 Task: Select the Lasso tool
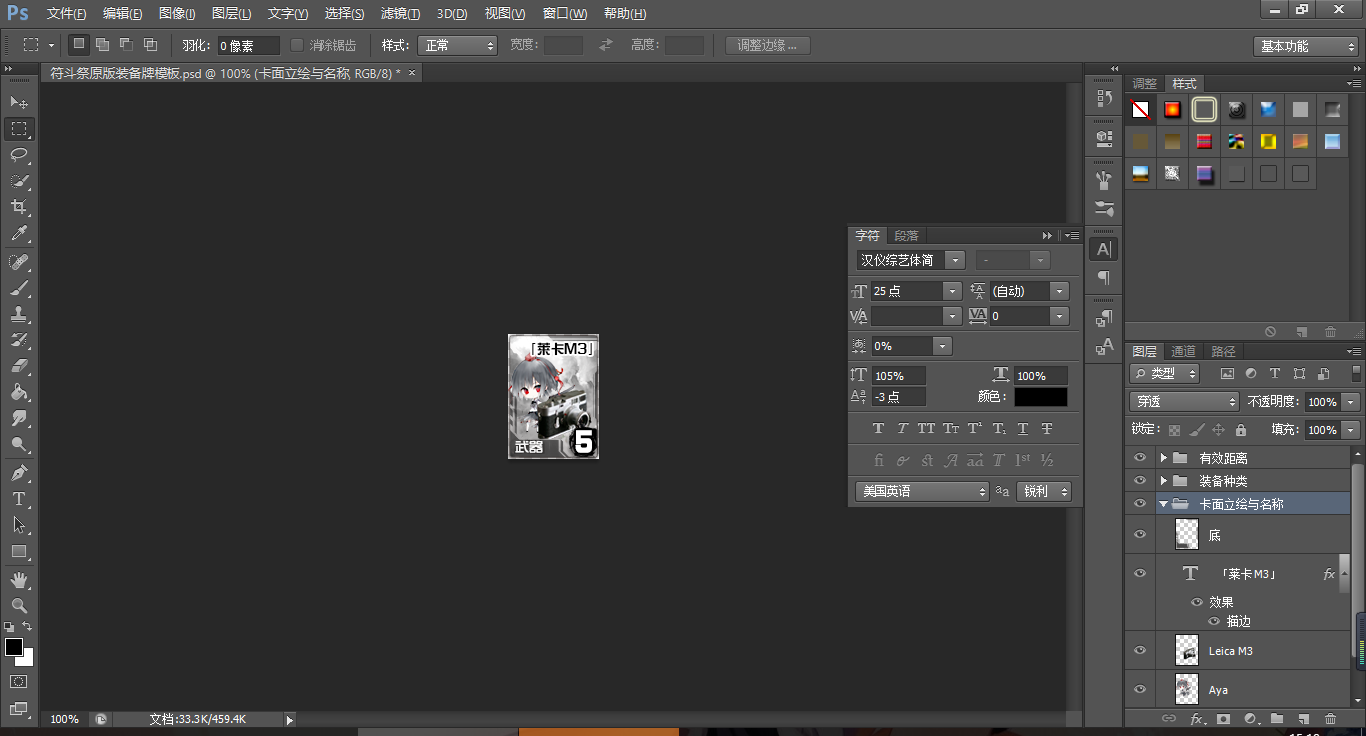click(19, 154)
